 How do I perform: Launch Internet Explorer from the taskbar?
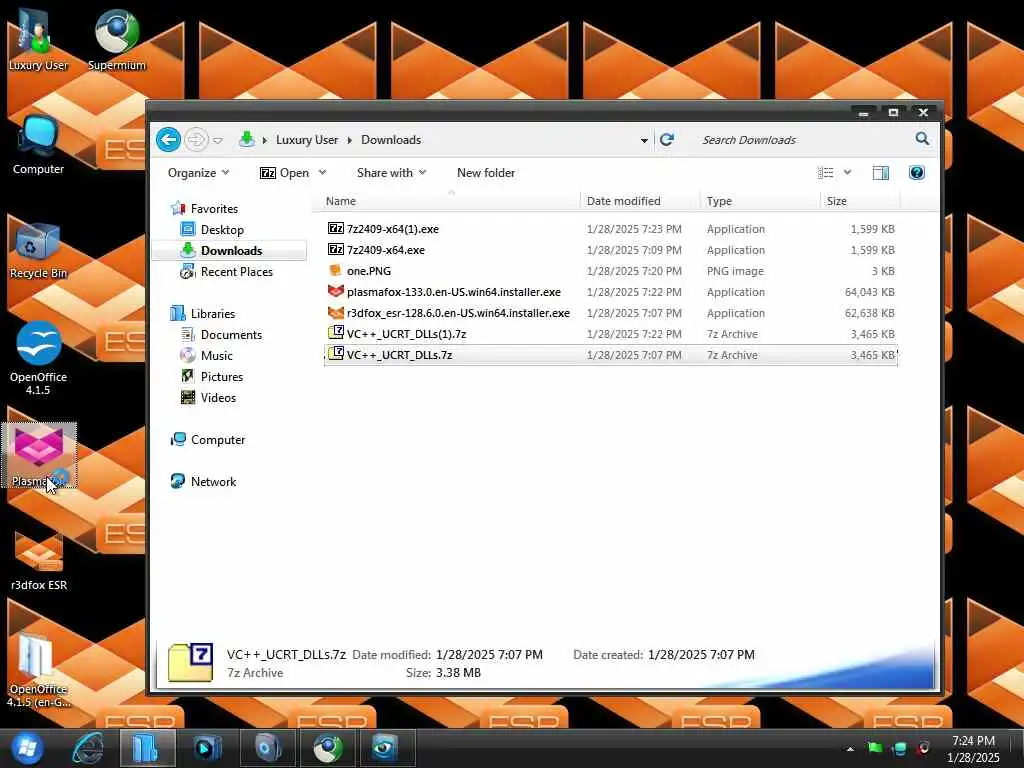pos(88,748)
